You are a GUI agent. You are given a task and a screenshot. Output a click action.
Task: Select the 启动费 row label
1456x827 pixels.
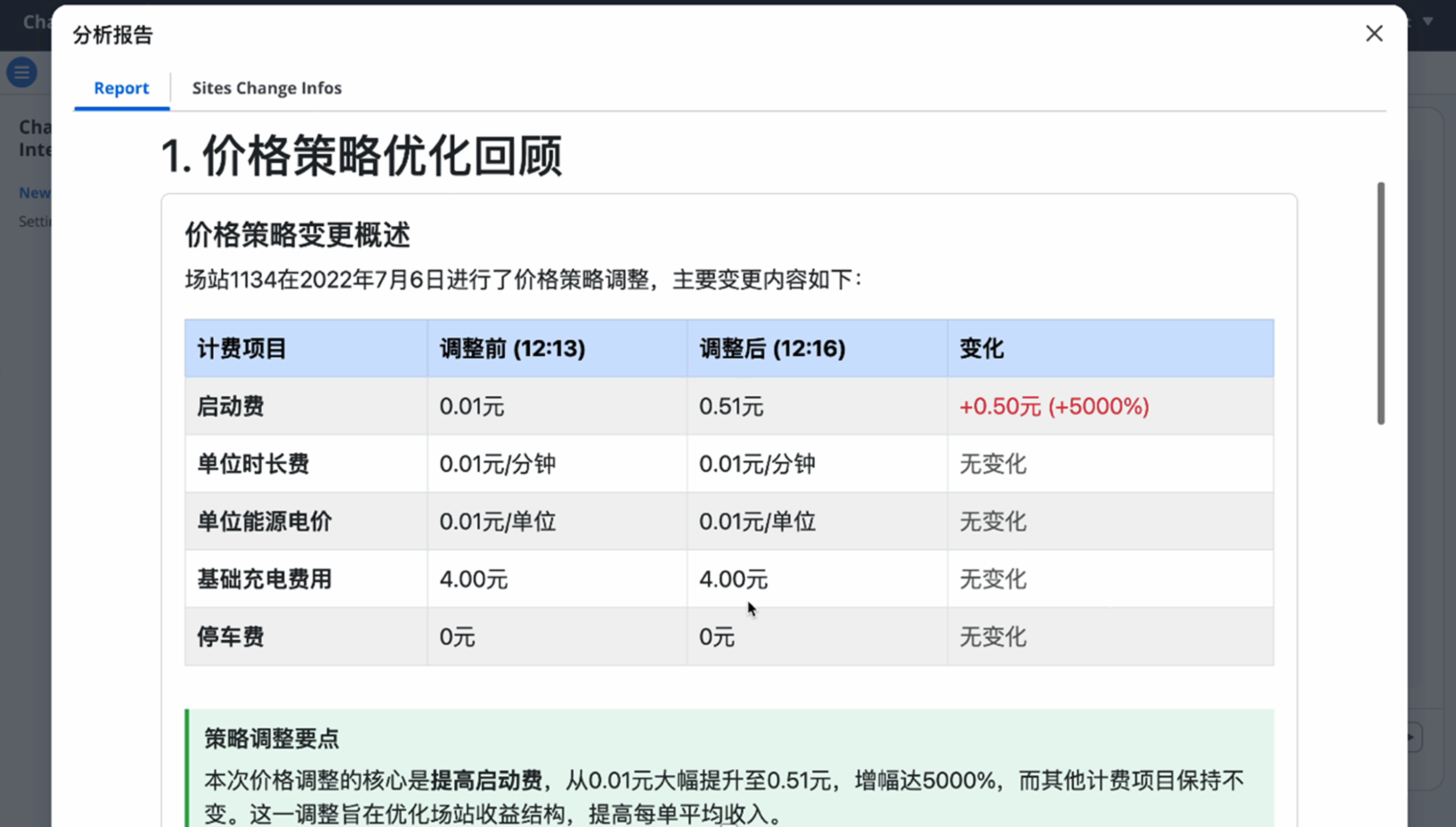pos(231,407)
